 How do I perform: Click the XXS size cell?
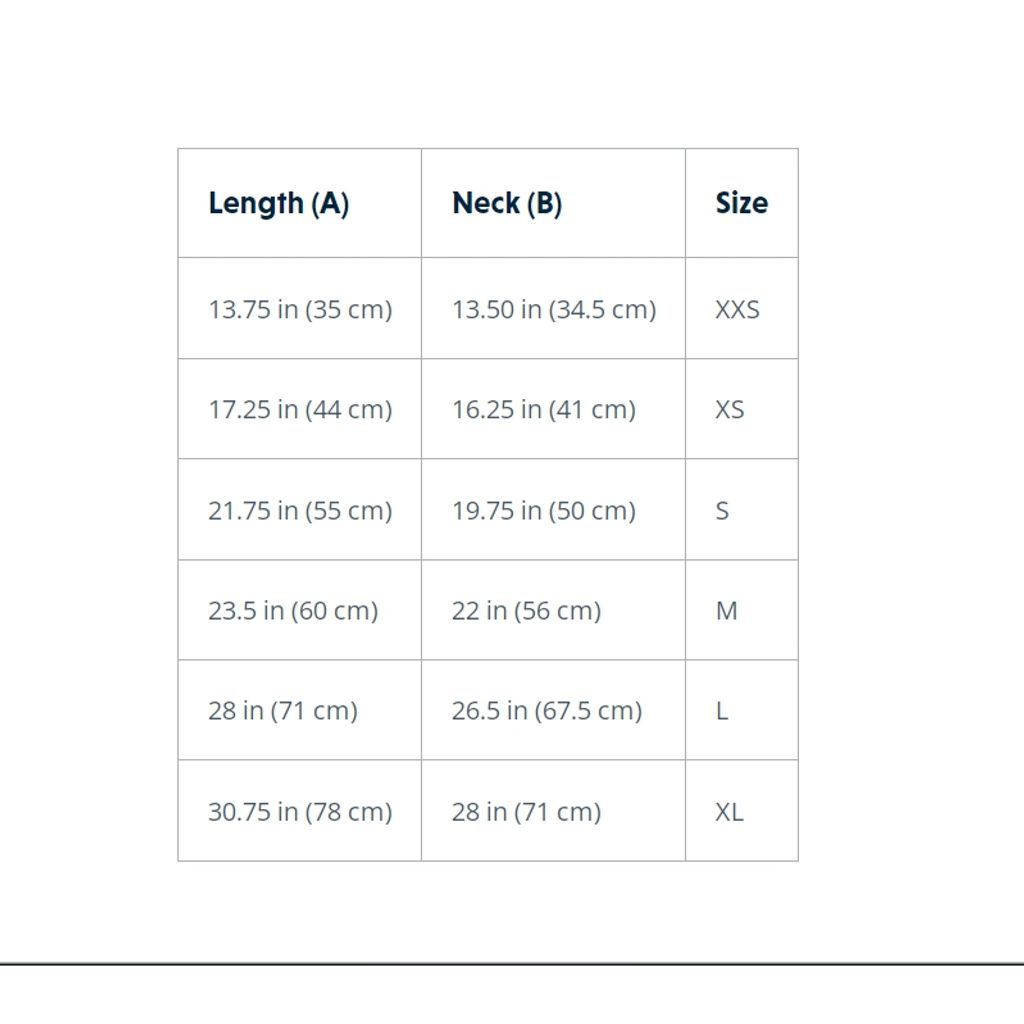[738, 309]
